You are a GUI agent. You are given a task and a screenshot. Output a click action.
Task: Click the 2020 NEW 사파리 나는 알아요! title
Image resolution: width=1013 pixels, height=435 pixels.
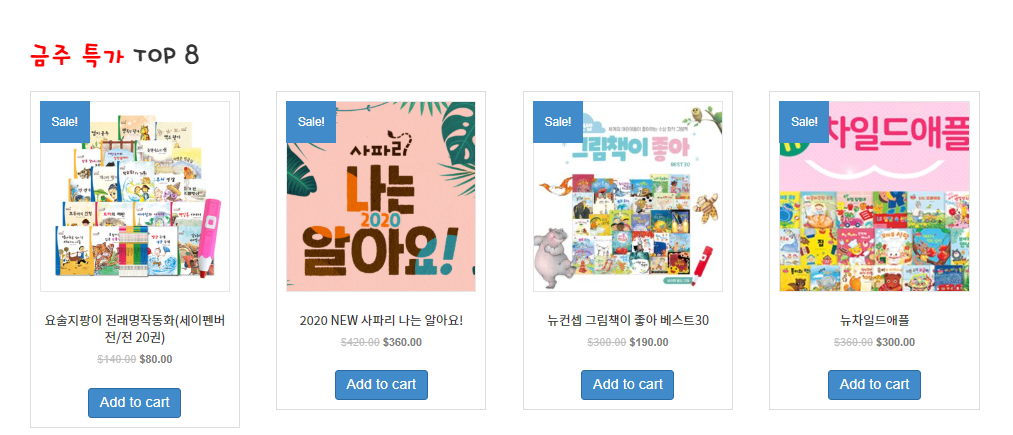point(381,321)
